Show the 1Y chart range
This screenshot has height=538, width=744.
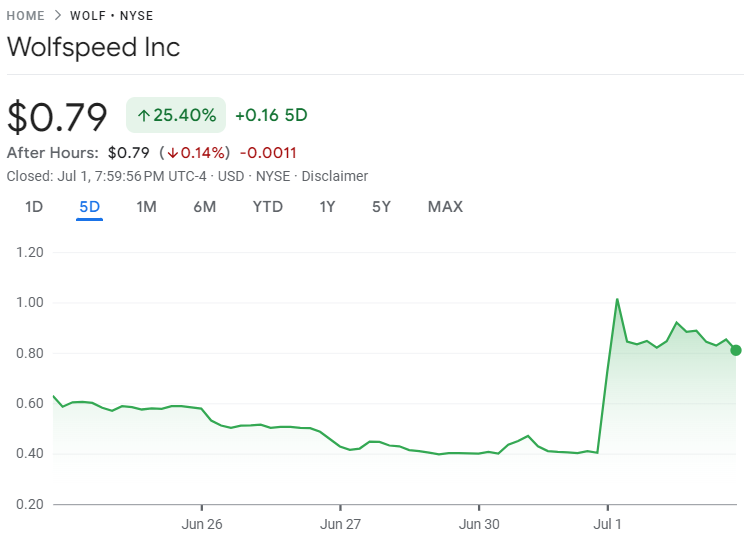pyautogui.click(x=327, y=207)
